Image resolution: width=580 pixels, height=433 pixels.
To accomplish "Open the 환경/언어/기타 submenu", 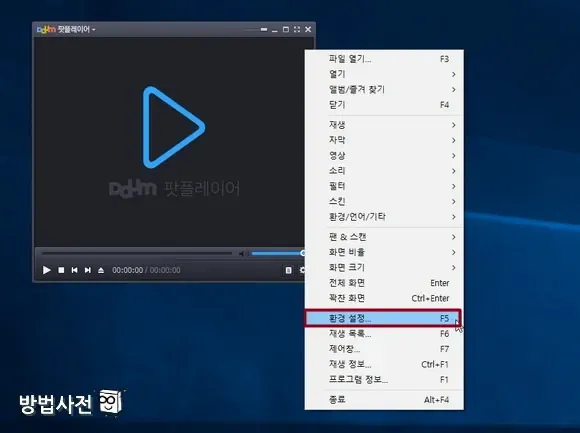I will pyautogui.click(x=384, y=217).
